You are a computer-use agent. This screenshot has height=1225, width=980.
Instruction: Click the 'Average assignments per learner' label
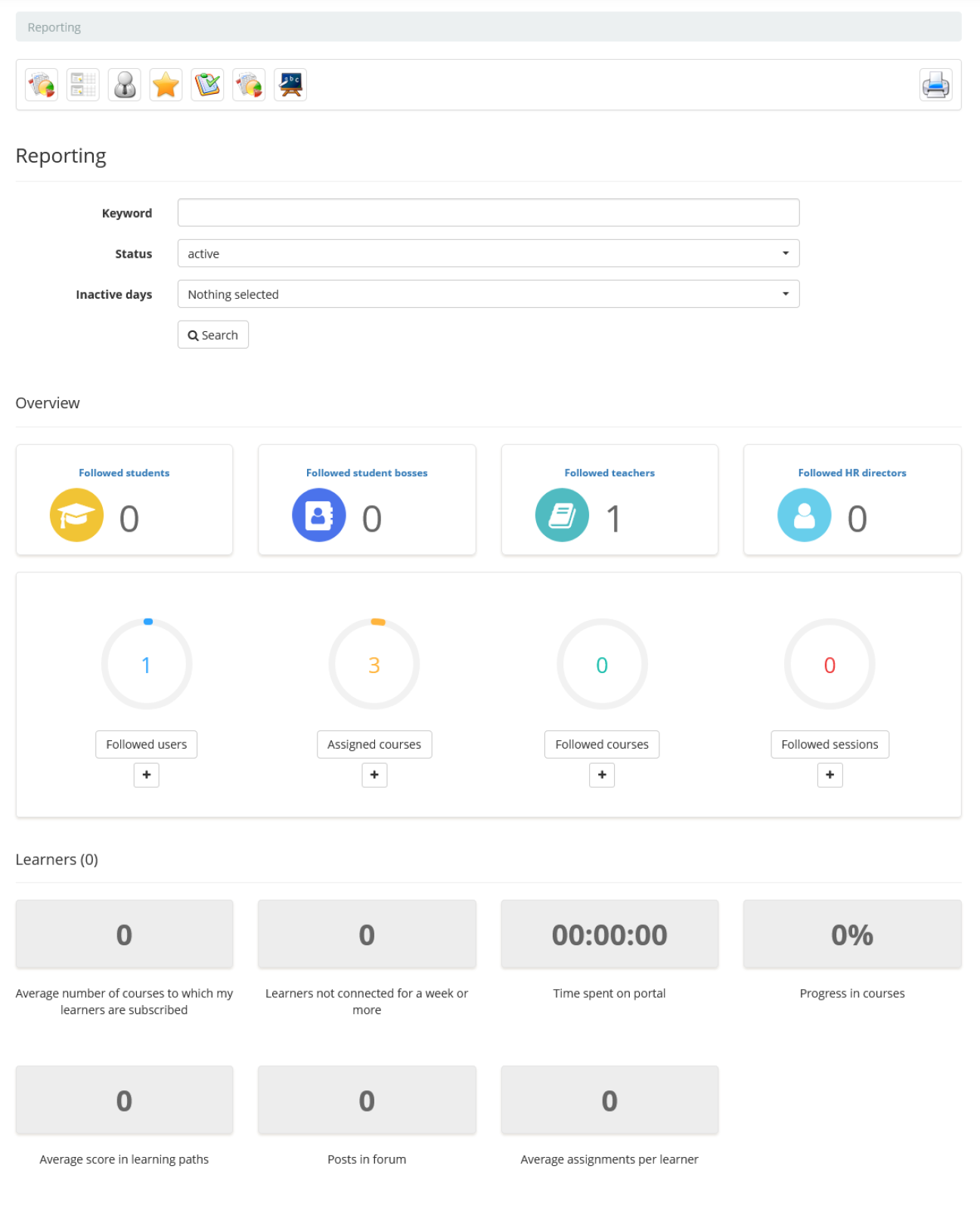(x=609, y=1159)
